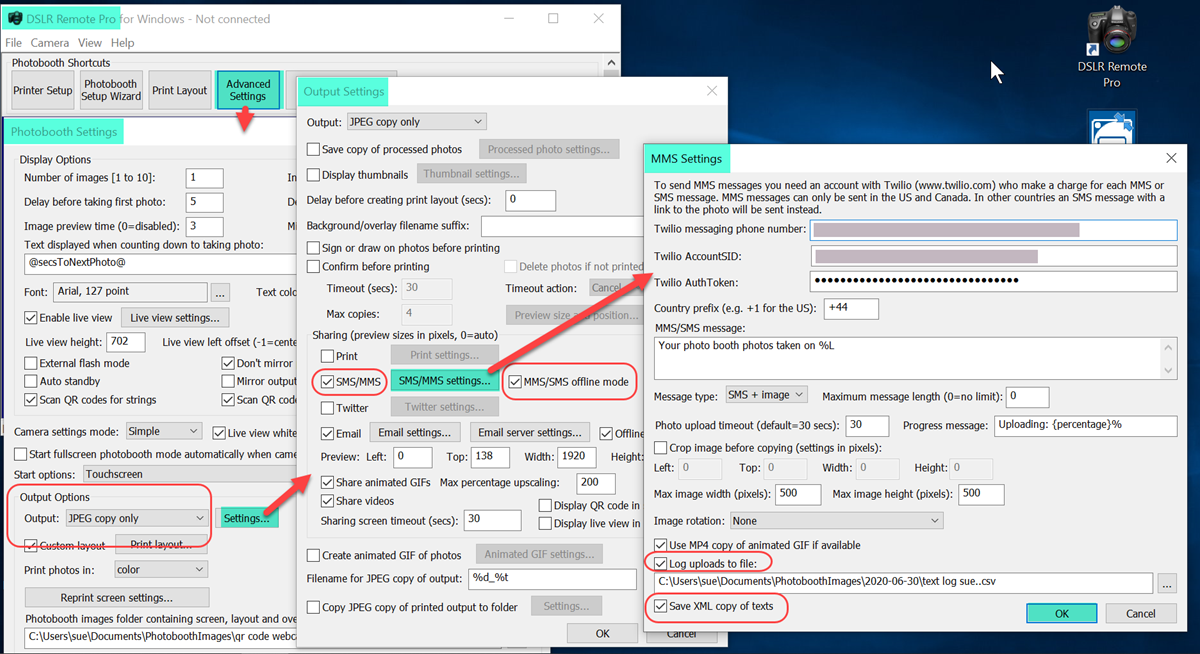Enable the Twitter sharing checkbox
The image size is (1200, 654).
coord(328,407)
